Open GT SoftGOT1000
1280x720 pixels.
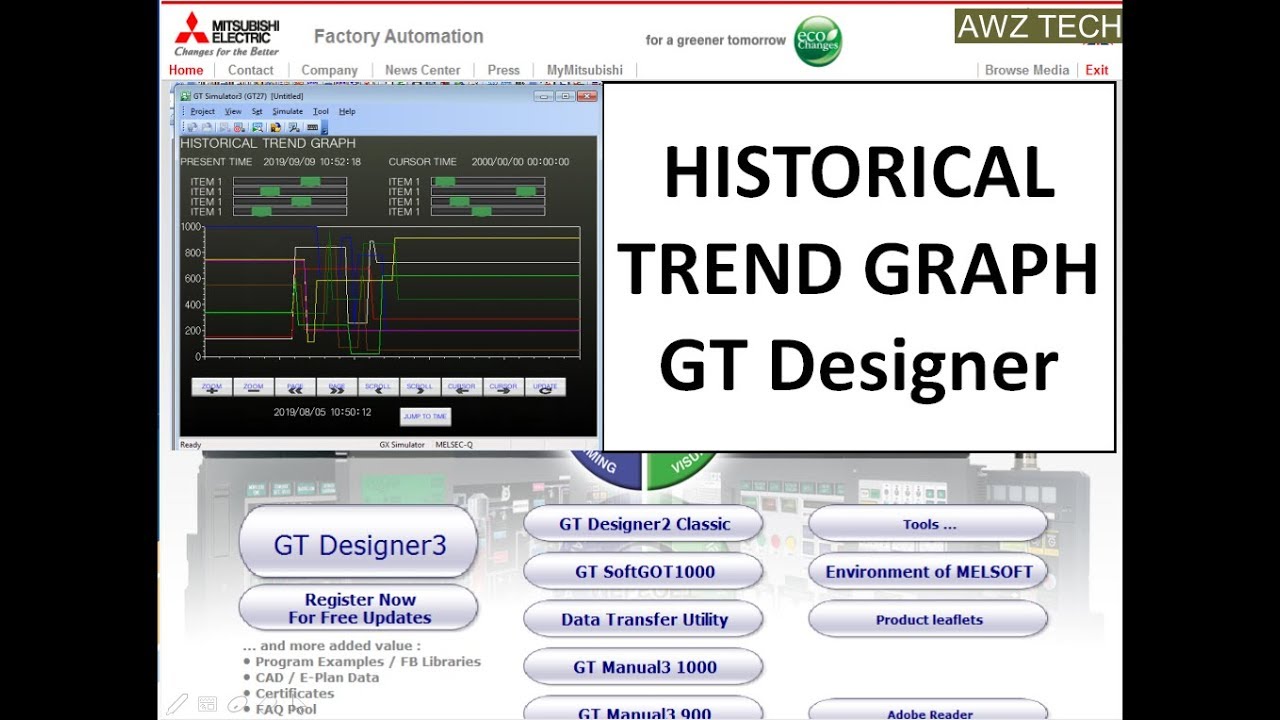pos(644,572)
